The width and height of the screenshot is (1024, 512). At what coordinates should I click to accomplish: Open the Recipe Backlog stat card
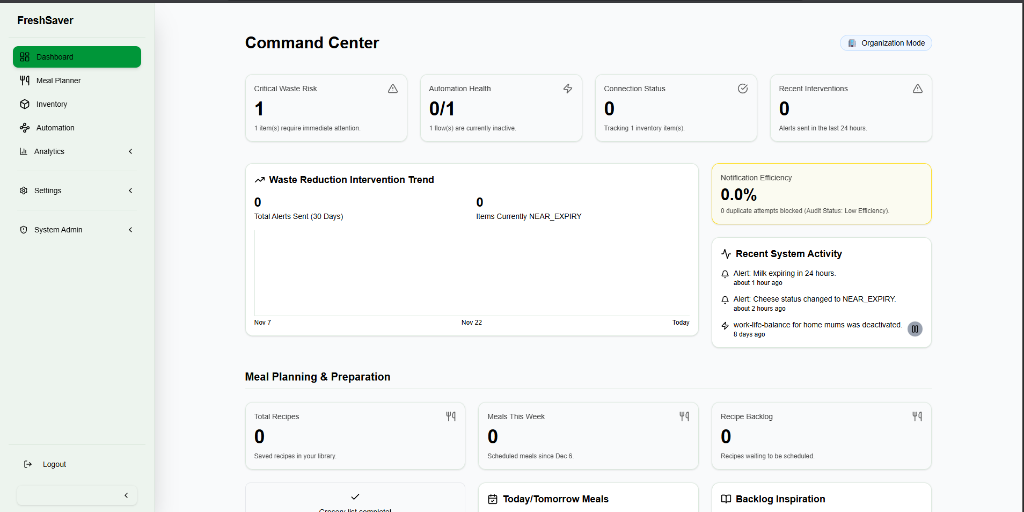pos(821,436)
